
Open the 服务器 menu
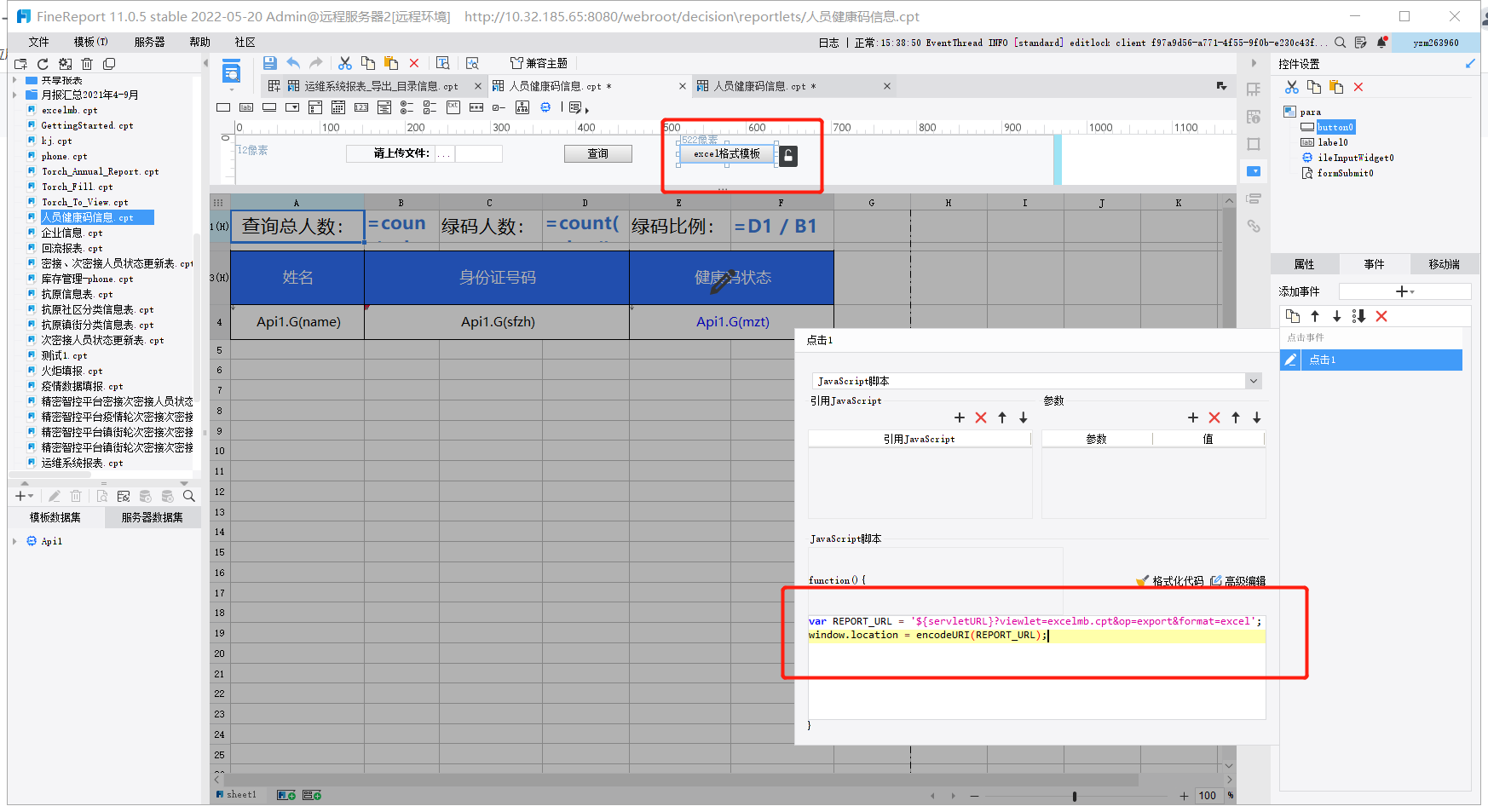pyautogui.click(x=149, y=42)
